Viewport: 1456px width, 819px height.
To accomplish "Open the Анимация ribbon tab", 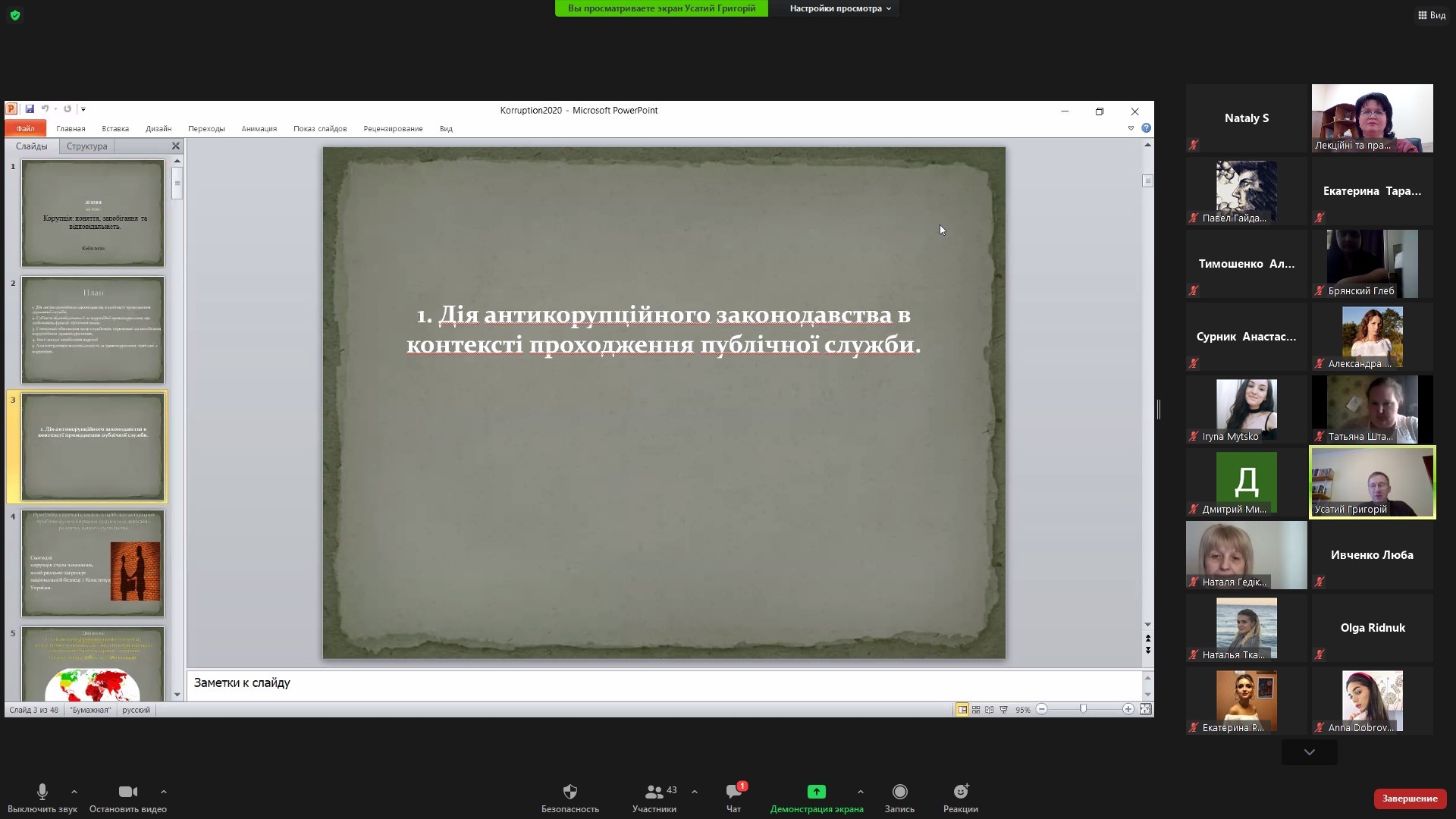I will point(259,129).
